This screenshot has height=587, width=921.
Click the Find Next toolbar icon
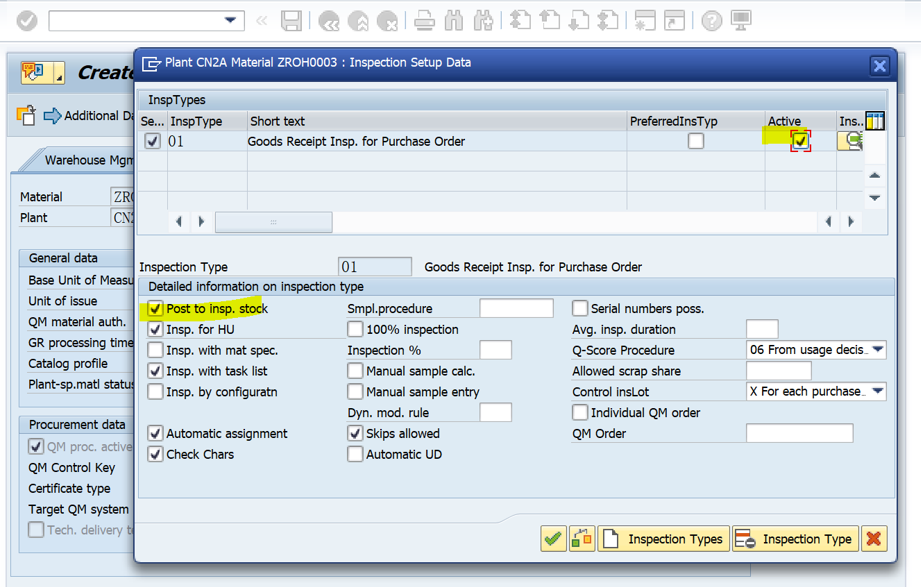[x=481, y=20]
